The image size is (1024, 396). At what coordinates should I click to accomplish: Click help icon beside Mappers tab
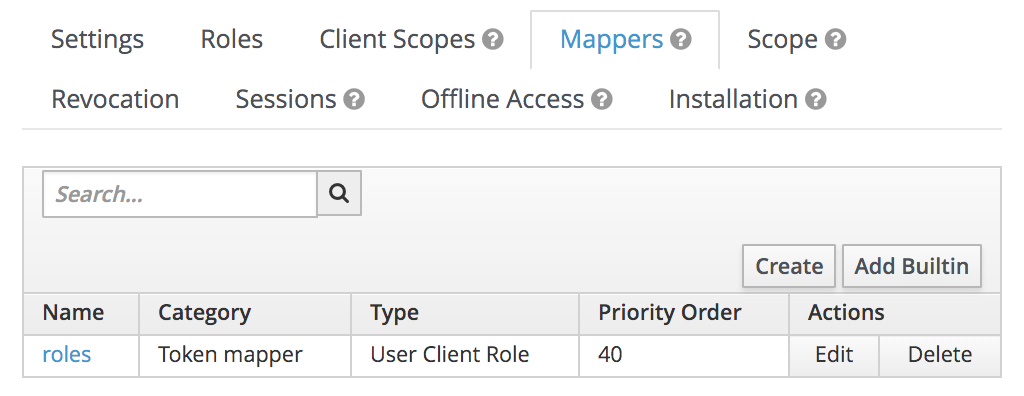point(680,40)
